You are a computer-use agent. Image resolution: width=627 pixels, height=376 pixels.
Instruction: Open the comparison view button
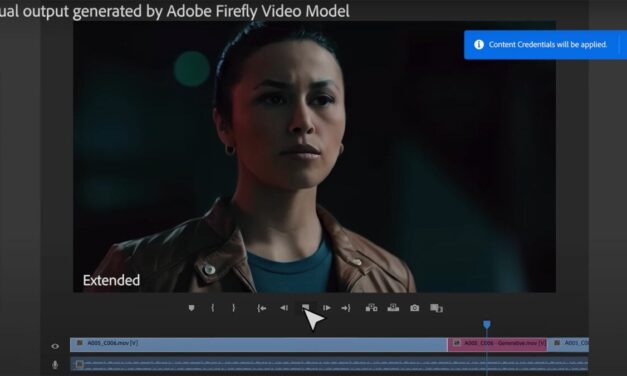click(436, 308)
